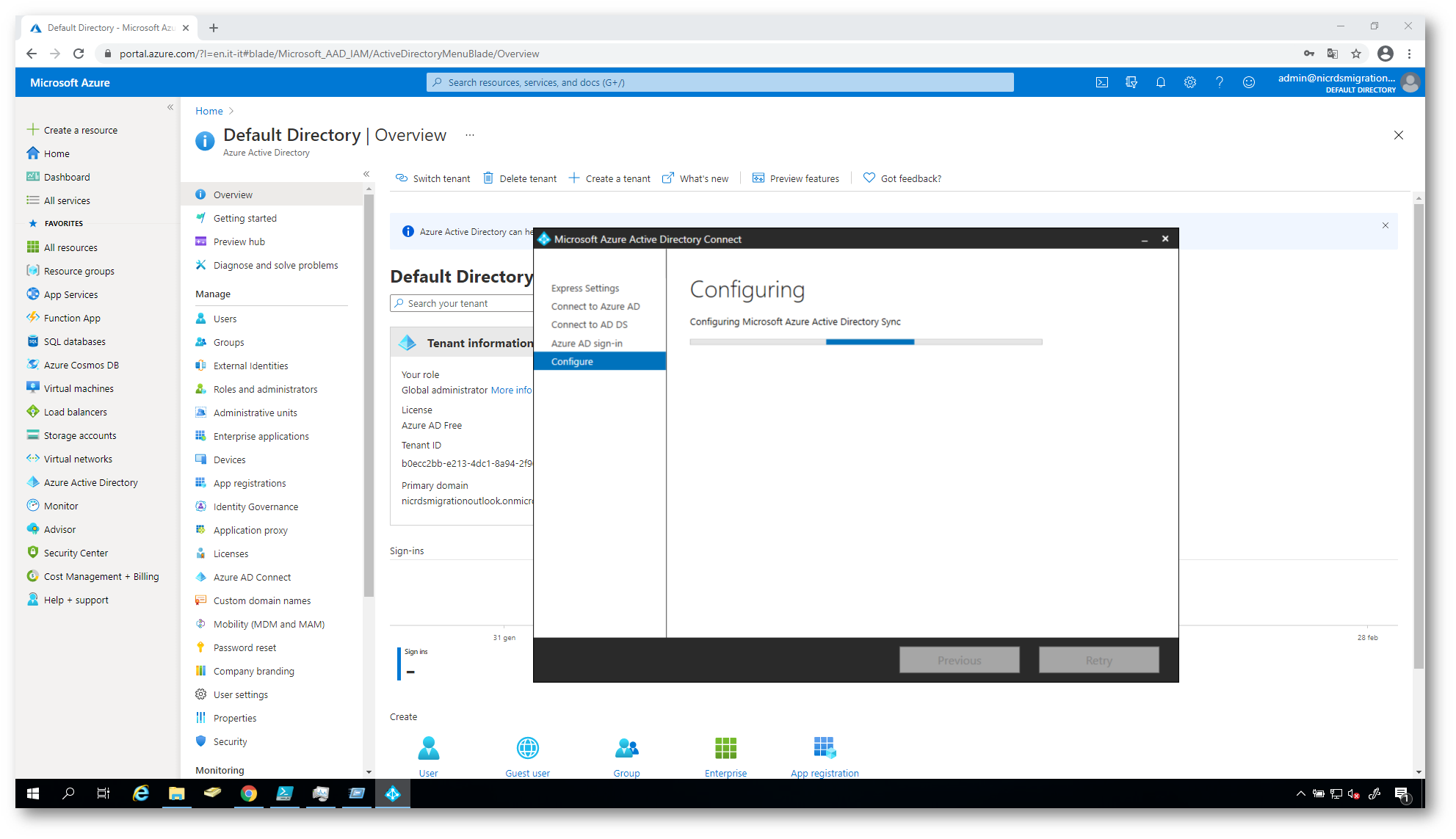Click the configuring progress bar

[x=866, y=342]
